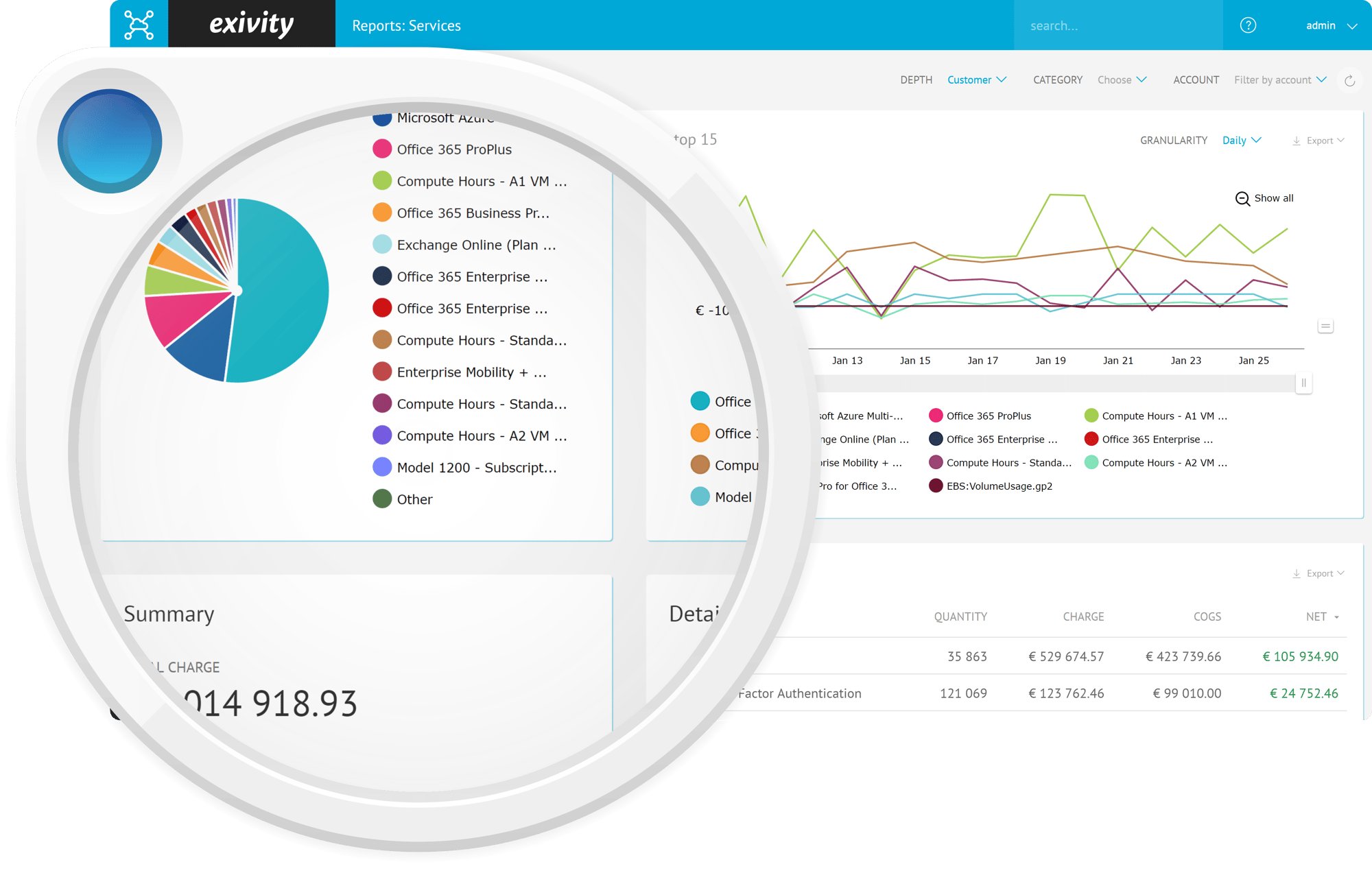Click the chart menu hamburger icon
Image resolution: width=1372 pixels, height=873 pixels.
[x=1325, y=326]
